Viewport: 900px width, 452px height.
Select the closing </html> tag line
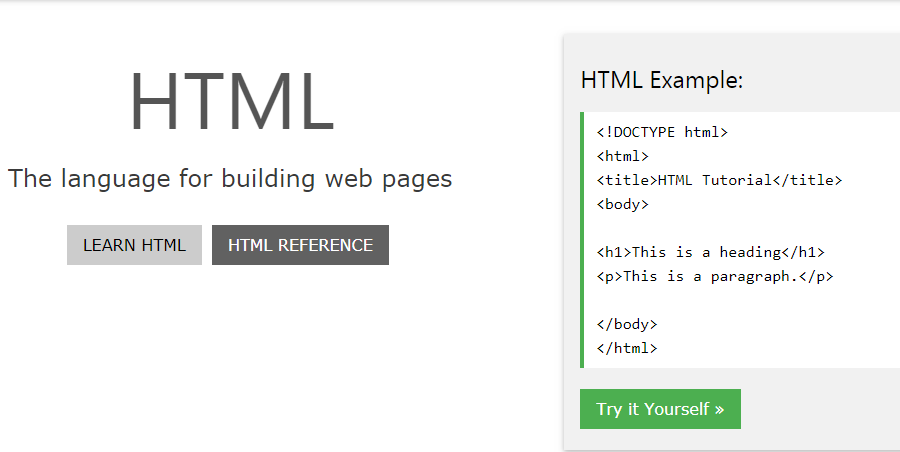pyautogui.click(x=627, y=348)
